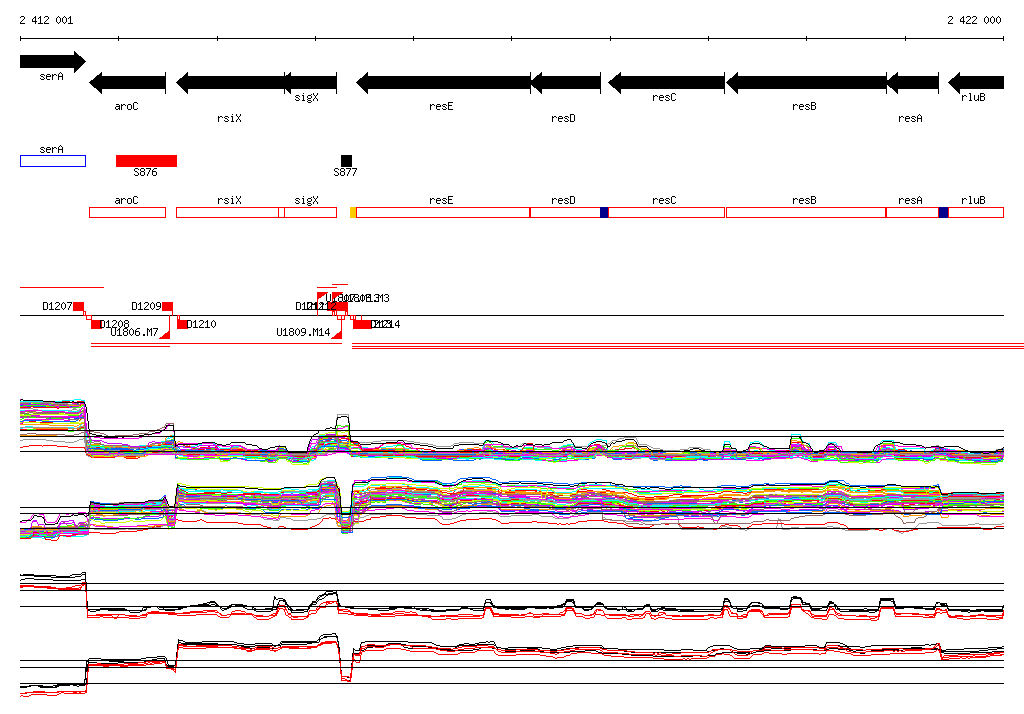
Task: Select the red-outlined sigX annotation box
Action: (310, 212)
